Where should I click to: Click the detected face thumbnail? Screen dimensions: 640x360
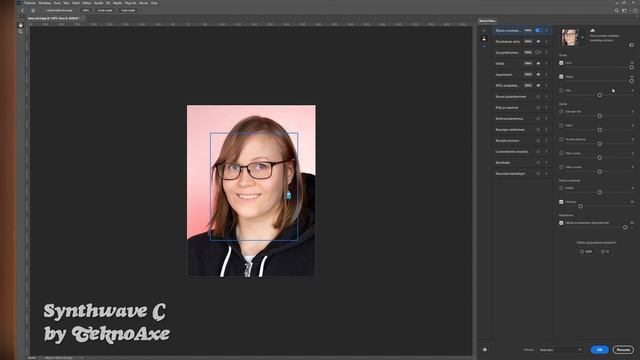point(570,37)
